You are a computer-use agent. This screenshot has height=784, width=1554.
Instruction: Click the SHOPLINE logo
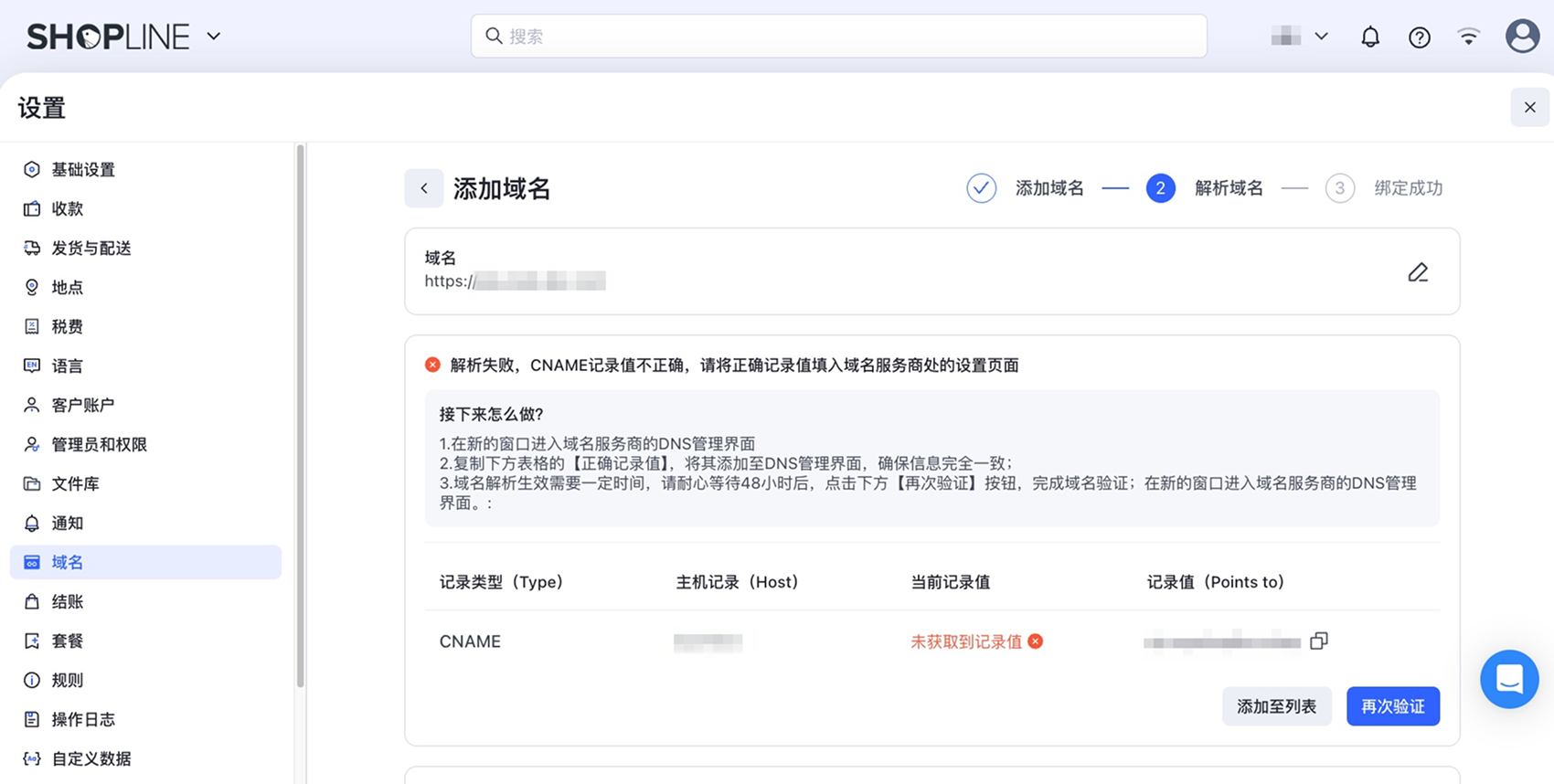108,37
